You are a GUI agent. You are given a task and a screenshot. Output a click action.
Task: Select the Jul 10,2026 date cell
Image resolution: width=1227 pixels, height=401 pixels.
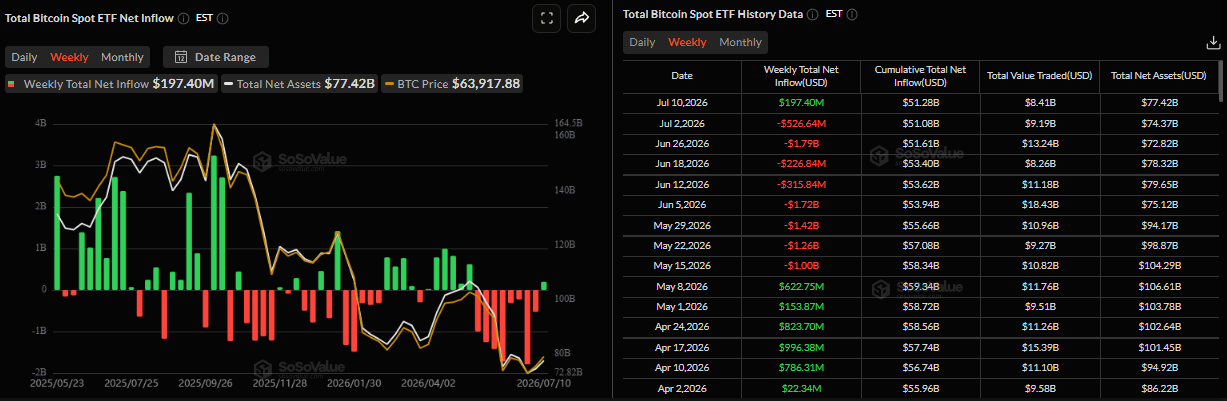(x=681, y=103)
